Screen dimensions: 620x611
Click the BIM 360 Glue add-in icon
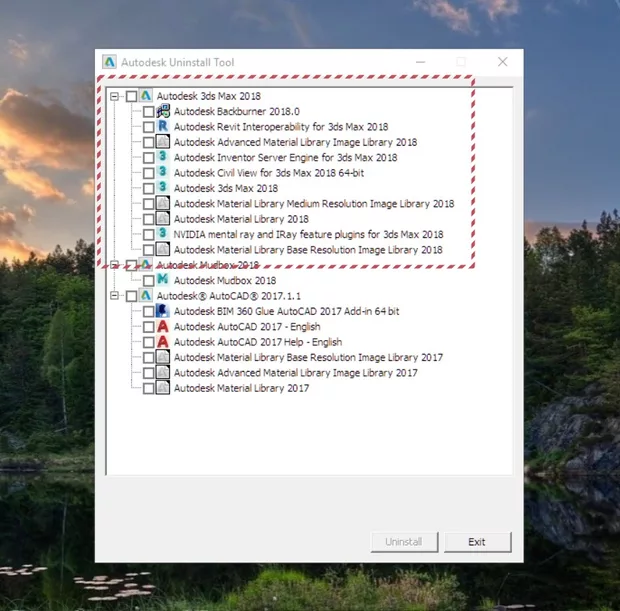click(163, 311)
